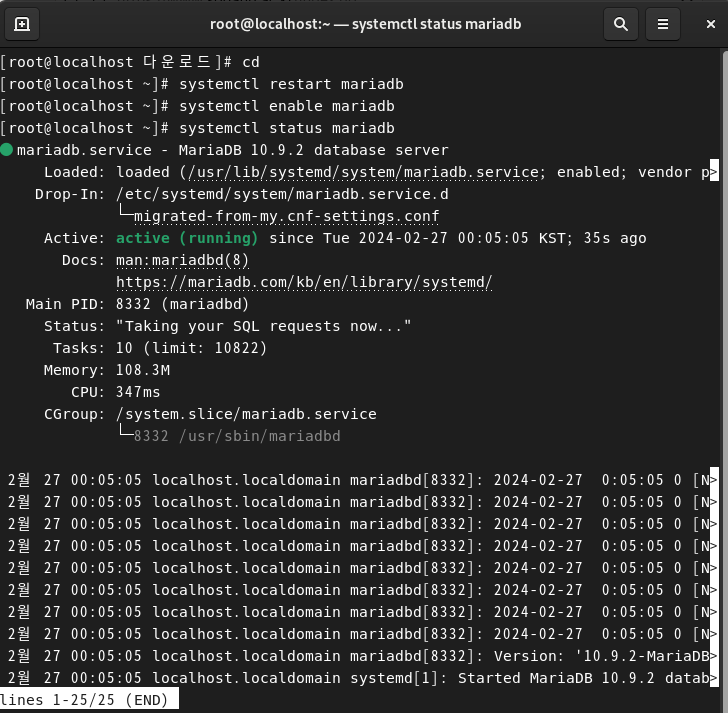Open the migrated-from-my.cnf-settings.conf link
Viewport: 728px width, 713px height.
tap(286, 216)
